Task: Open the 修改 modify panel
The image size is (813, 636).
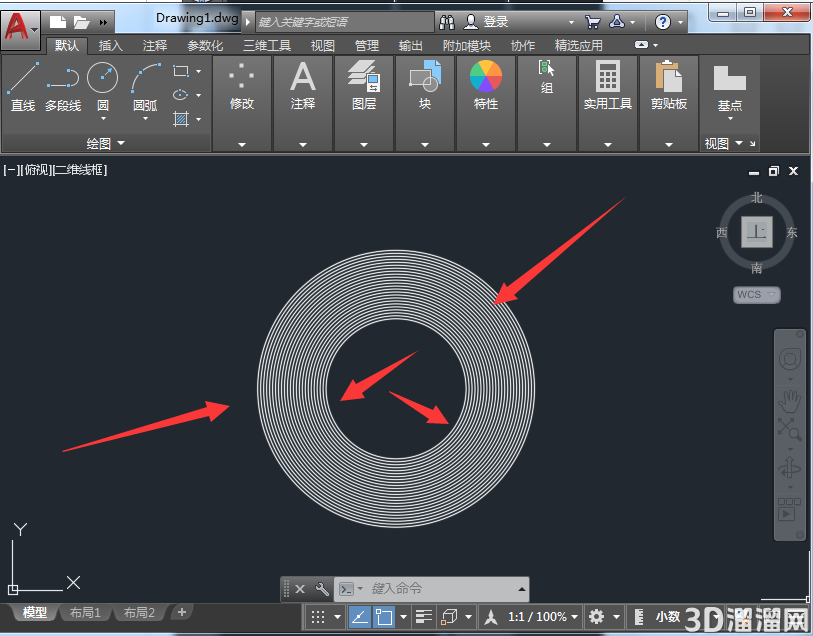Action: pos(242,104)
